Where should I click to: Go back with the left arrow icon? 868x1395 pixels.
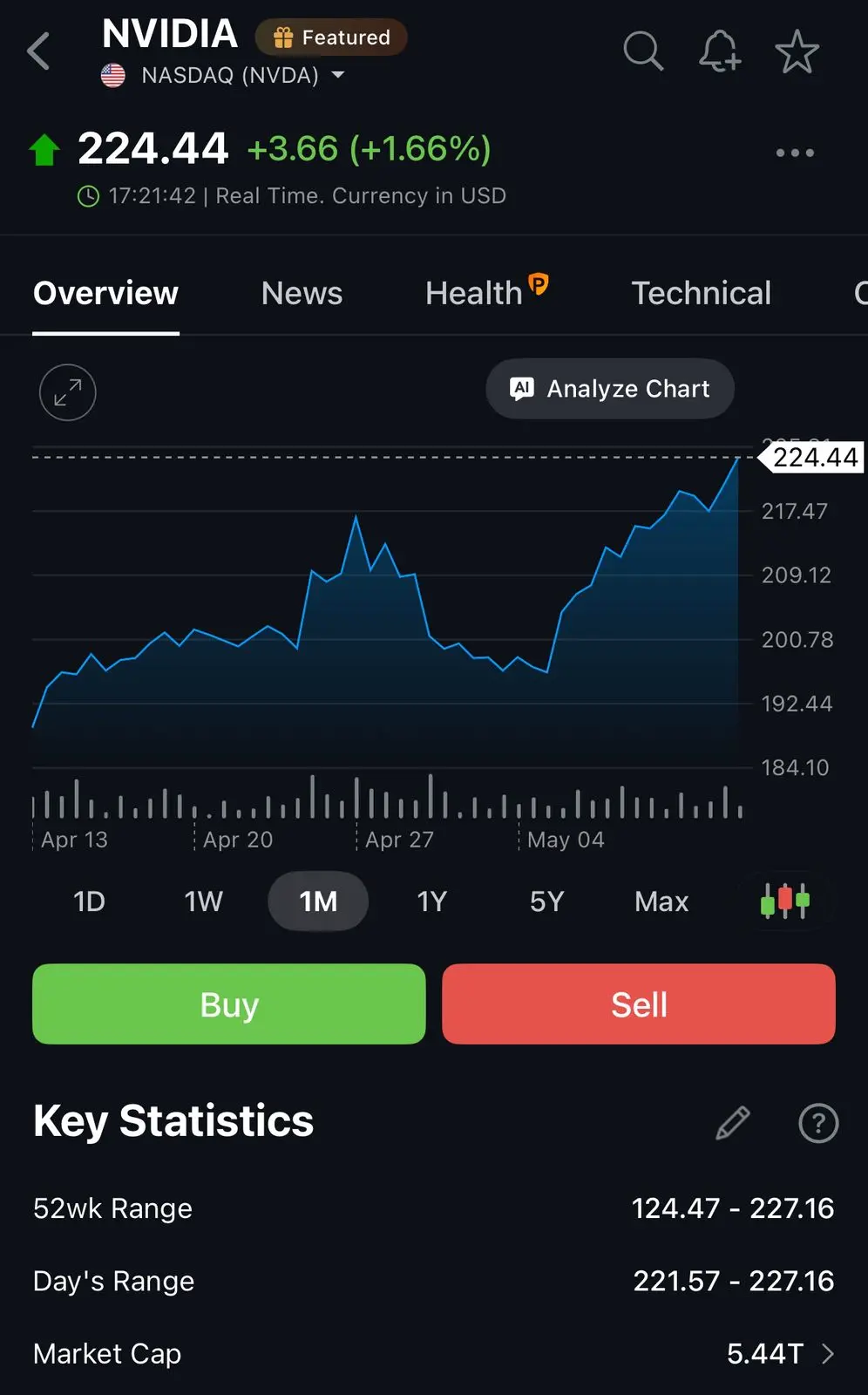click(39, 51)
